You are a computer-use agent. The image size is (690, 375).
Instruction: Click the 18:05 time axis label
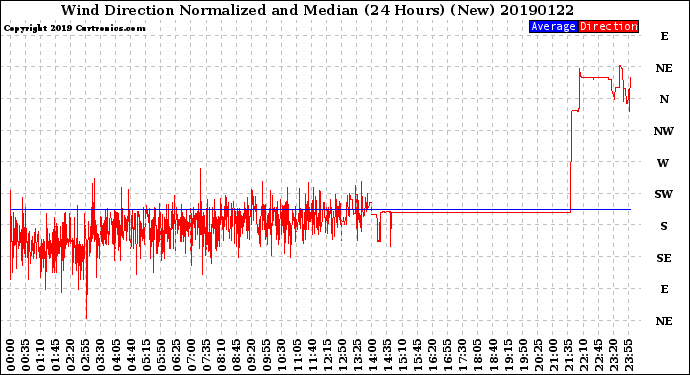[x=478, y=355]
